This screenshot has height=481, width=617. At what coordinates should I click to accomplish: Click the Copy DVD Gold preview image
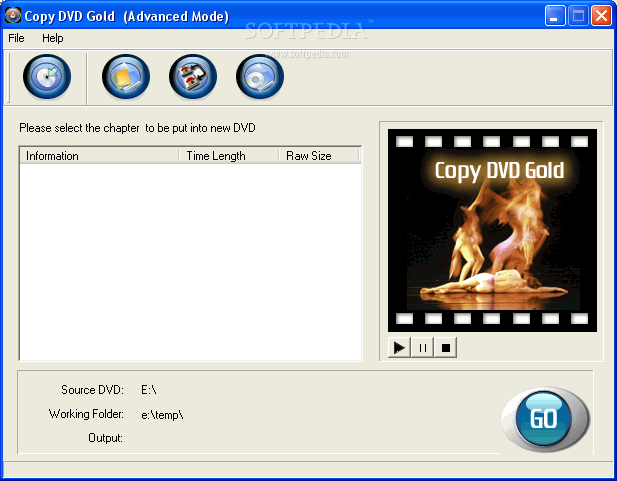[x=492, y=230]
